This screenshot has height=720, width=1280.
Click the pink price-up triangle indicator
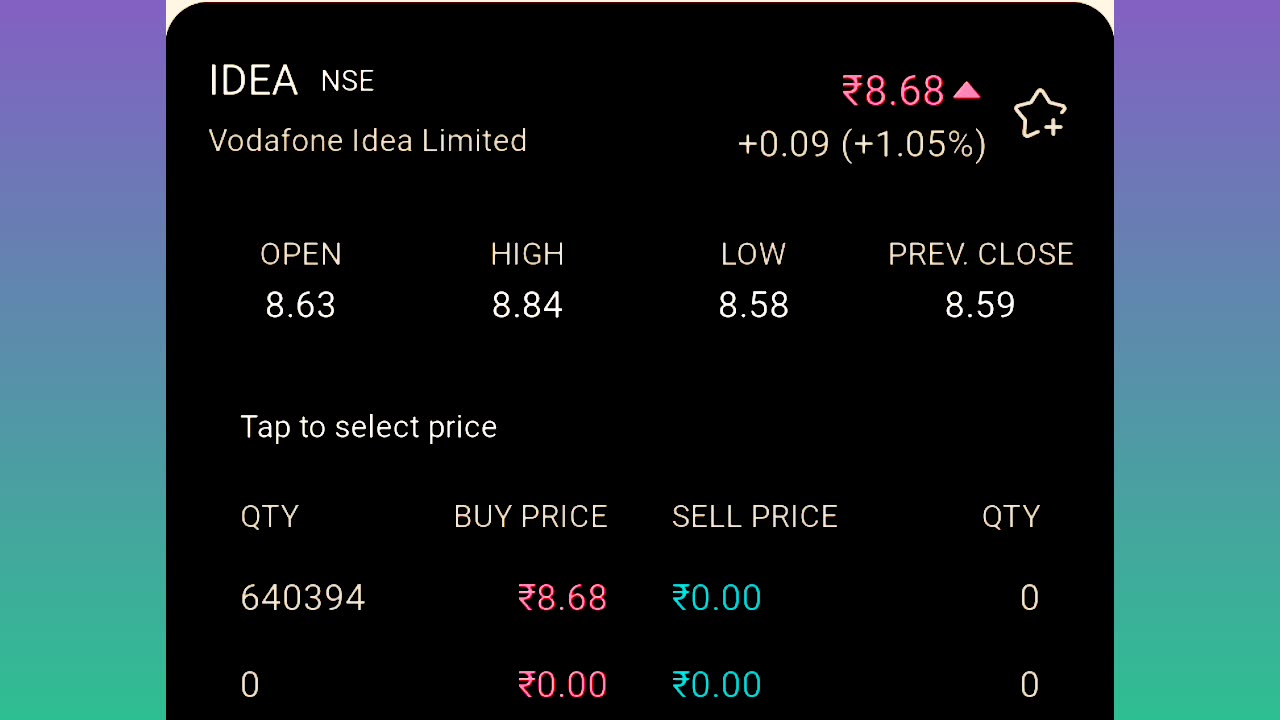click(x=966, y=91)
